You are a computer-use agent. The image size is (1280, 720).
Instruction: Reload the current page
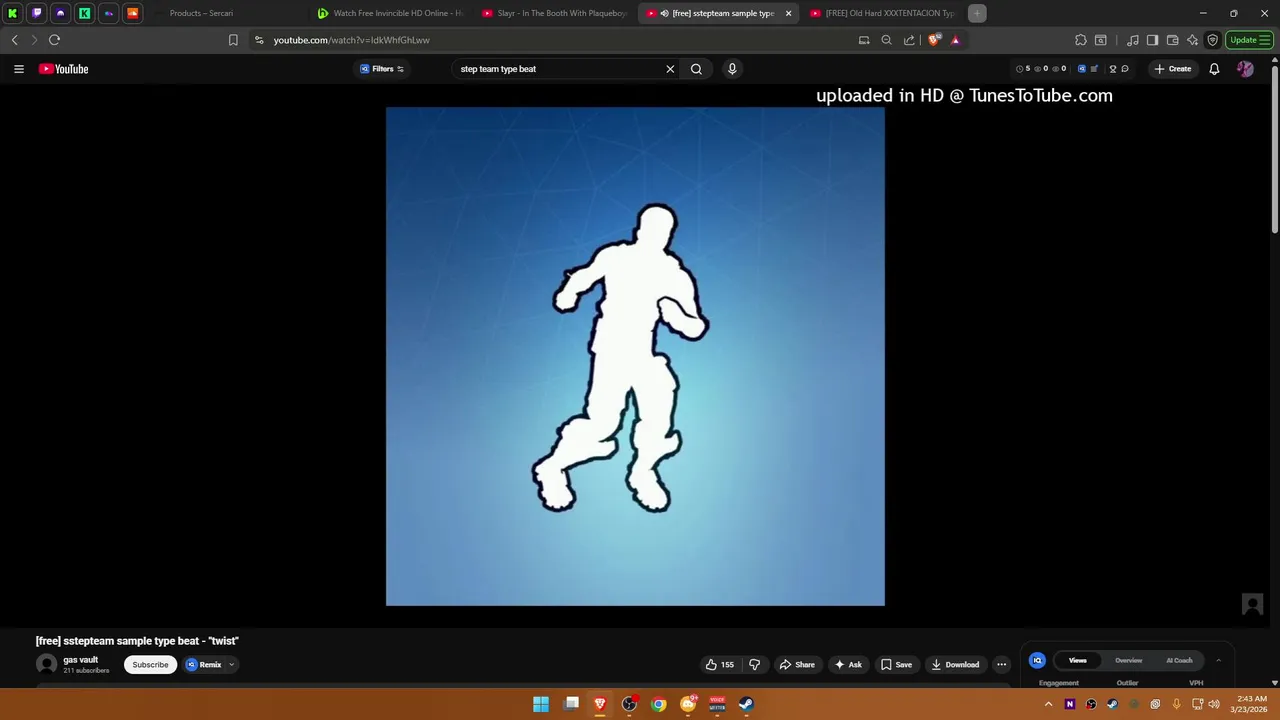click(55, 40)
